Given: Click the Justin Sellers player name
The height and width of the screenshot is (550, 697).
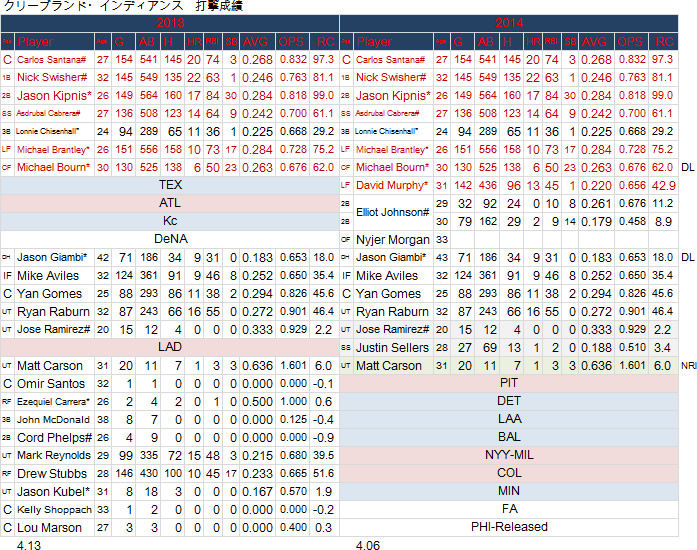Looking at the screenshot, I should (x=392, y=347).
